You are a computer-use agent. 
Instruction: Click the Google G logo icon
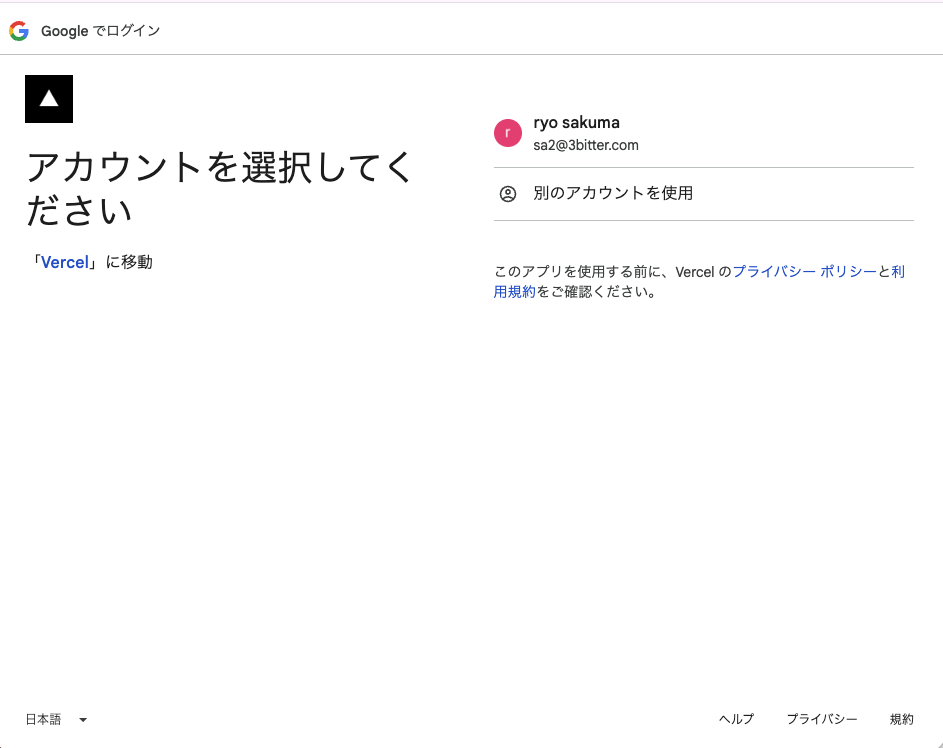(18, 30)
